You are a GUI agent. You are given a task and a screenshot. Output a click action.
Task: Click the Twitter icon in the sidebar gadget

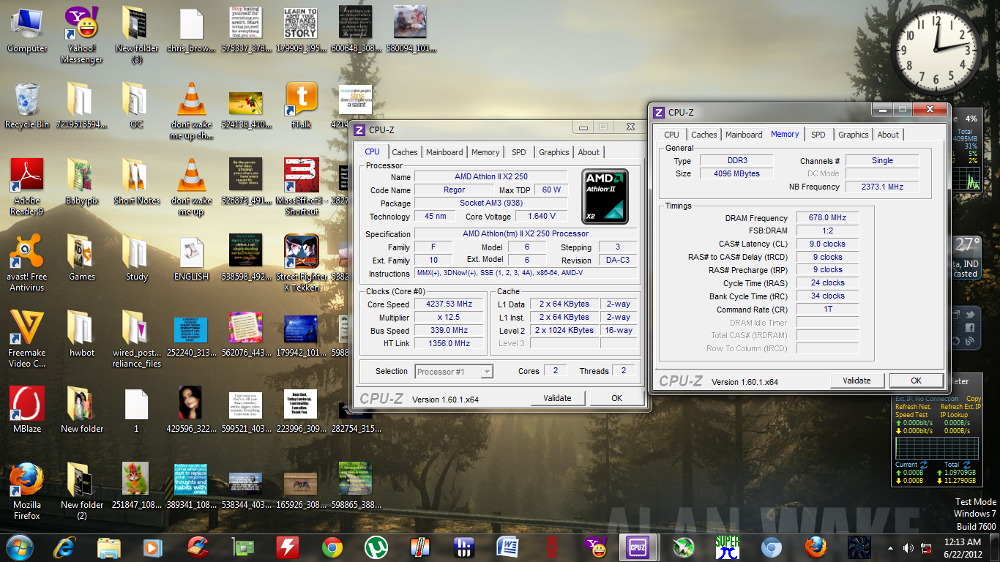coord(969,314)
